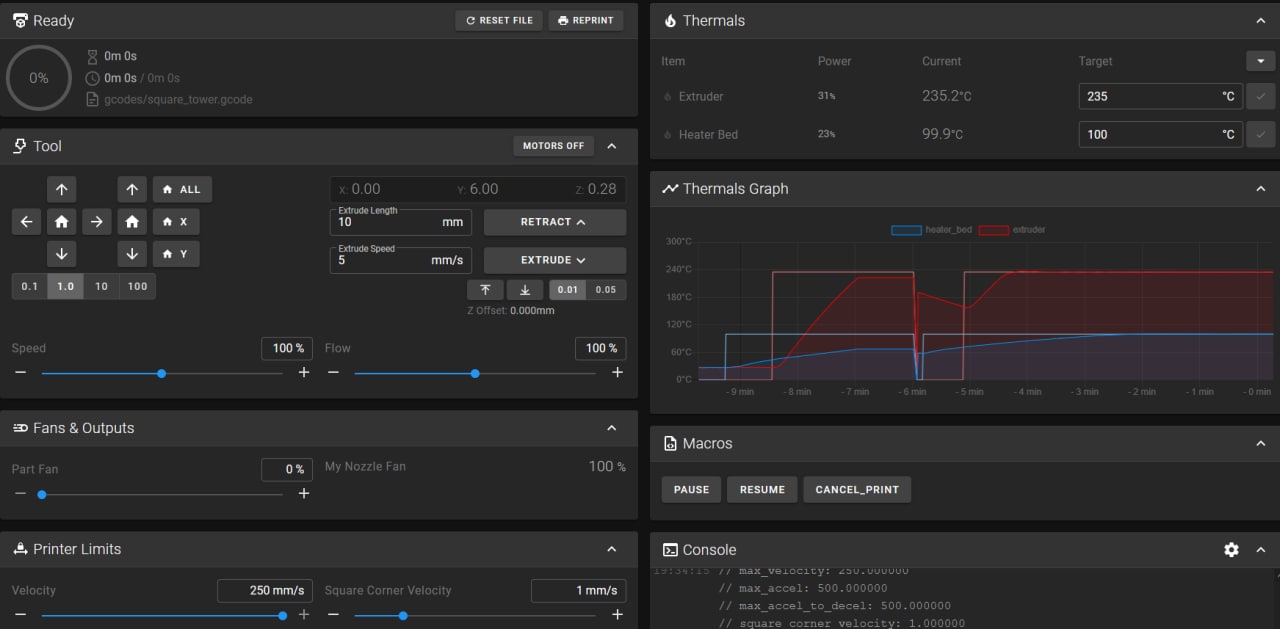Edit the Extrude Length field
This screenshot has width=1280, height=629.
click(401, 222)
